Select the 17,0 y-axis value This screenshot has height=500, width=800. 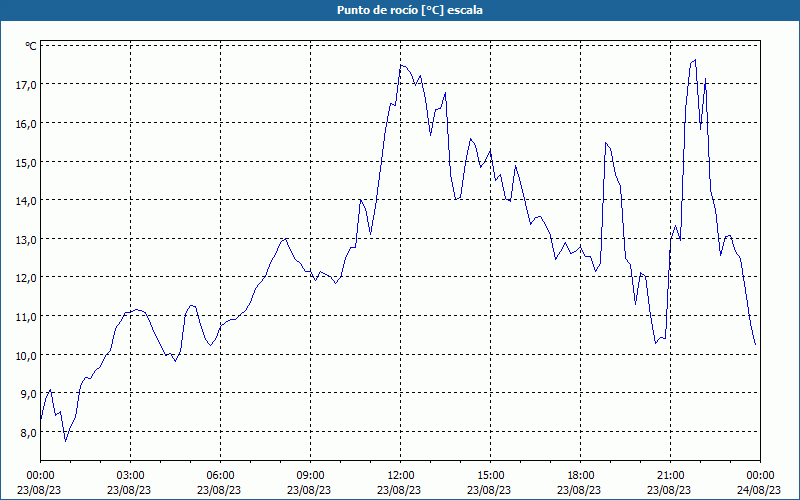coord(26,85)
